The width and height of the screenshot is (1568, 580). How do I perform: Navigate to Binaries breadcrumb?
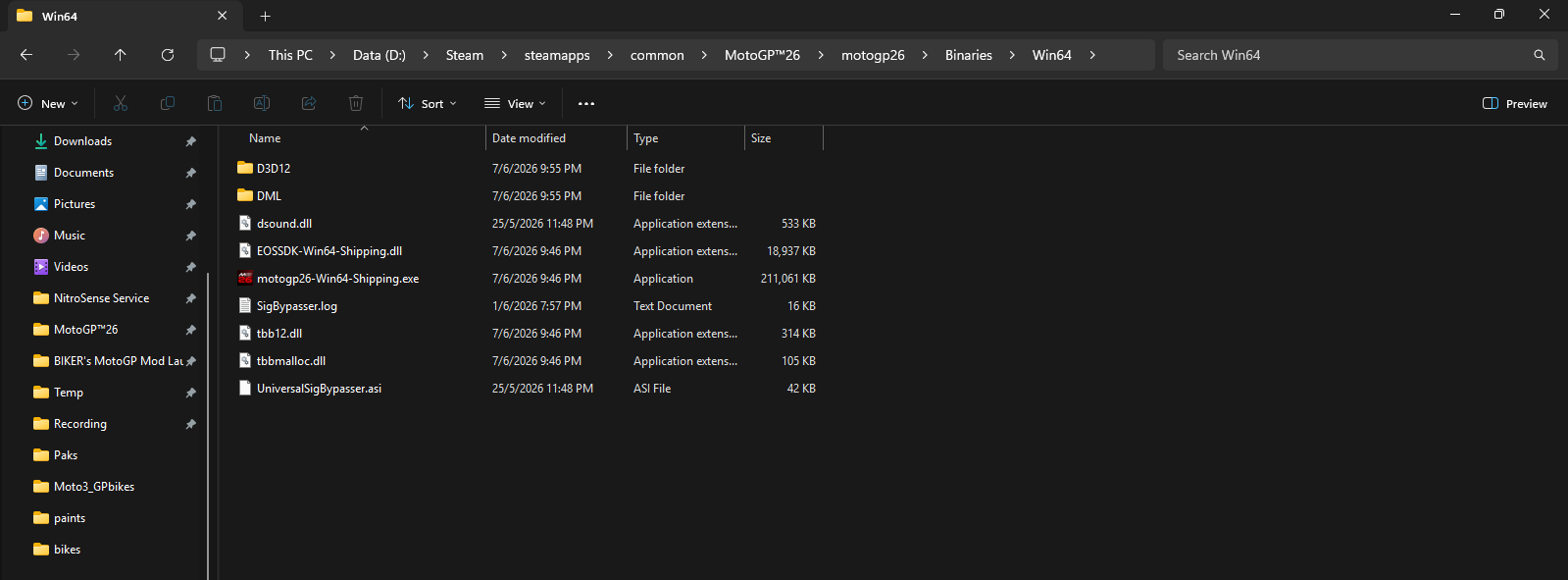(969, 55)
